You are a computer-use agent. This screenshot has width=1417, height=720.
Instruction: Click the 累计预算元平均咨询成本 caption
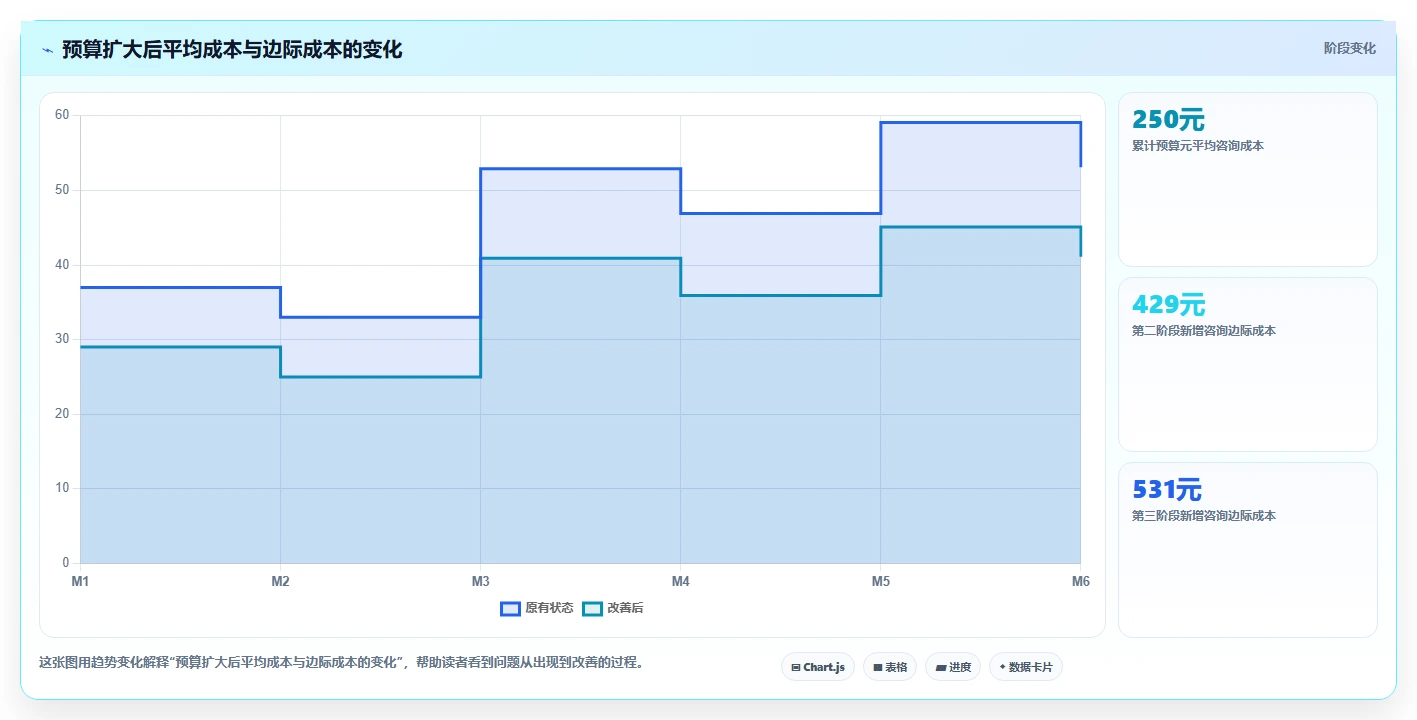[x=1198, y=146]
